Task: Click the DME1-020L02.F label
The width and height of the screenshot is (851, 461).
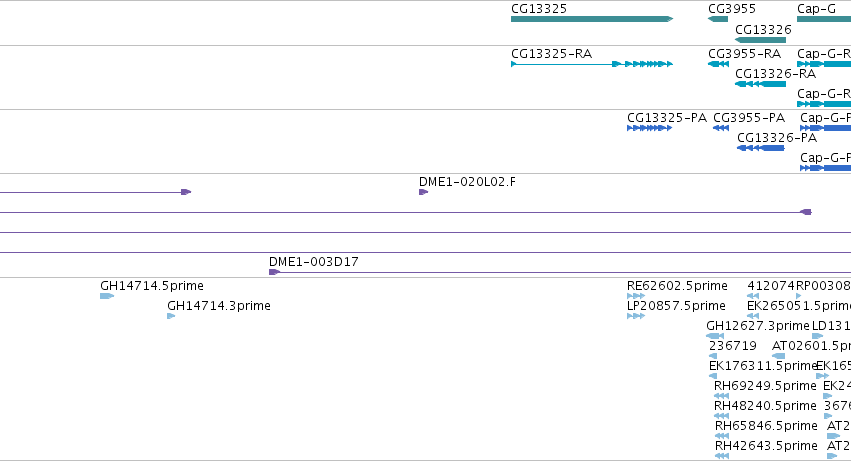Action: pos(467,182)
